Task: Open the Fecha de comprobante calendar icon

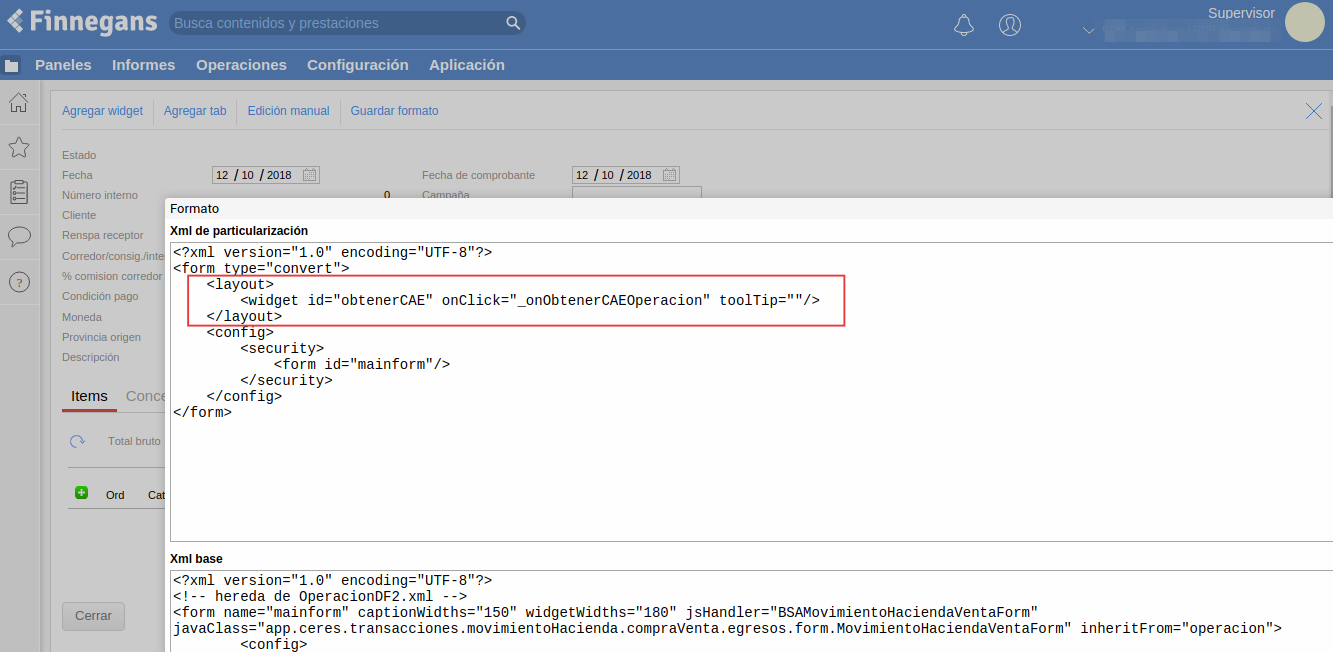Action: (x=670, y=175)
